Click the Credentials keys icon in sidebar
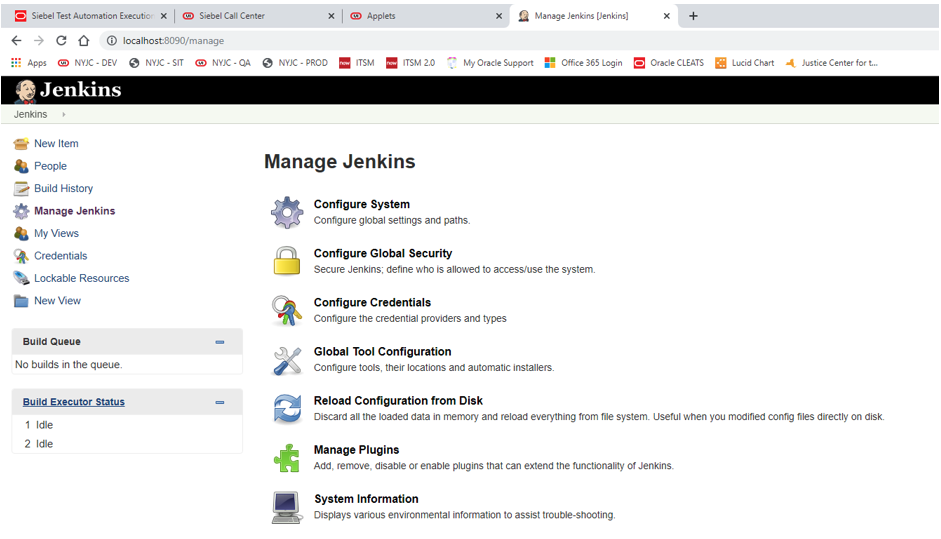This screenshot has height=539, width=941. (21, 256)
